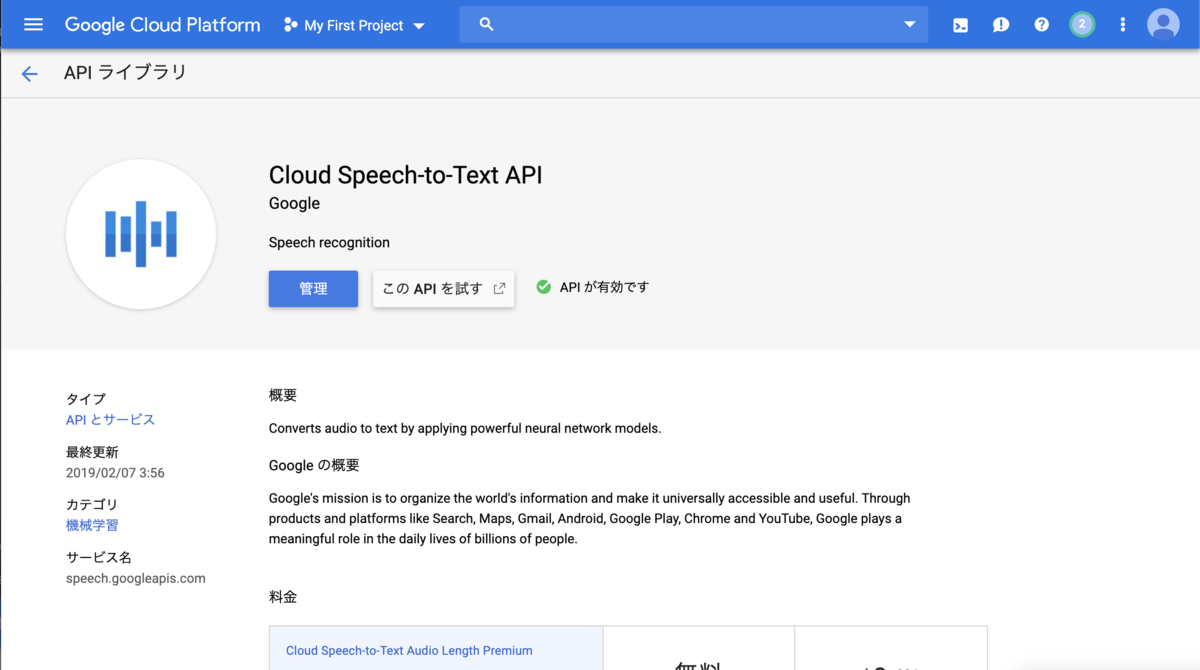Viewport: 1200px width, 670px height.
Task: Click the Cloud Speech-to-Text API heading
Action: pyautogui.click(x=406, y=175)
